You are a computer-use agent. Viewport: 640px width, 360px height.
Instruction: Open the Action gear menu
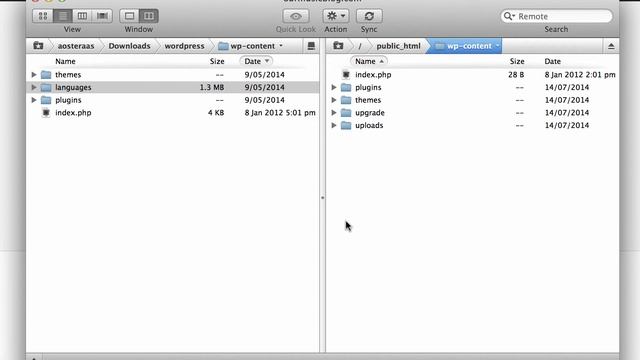336,16
